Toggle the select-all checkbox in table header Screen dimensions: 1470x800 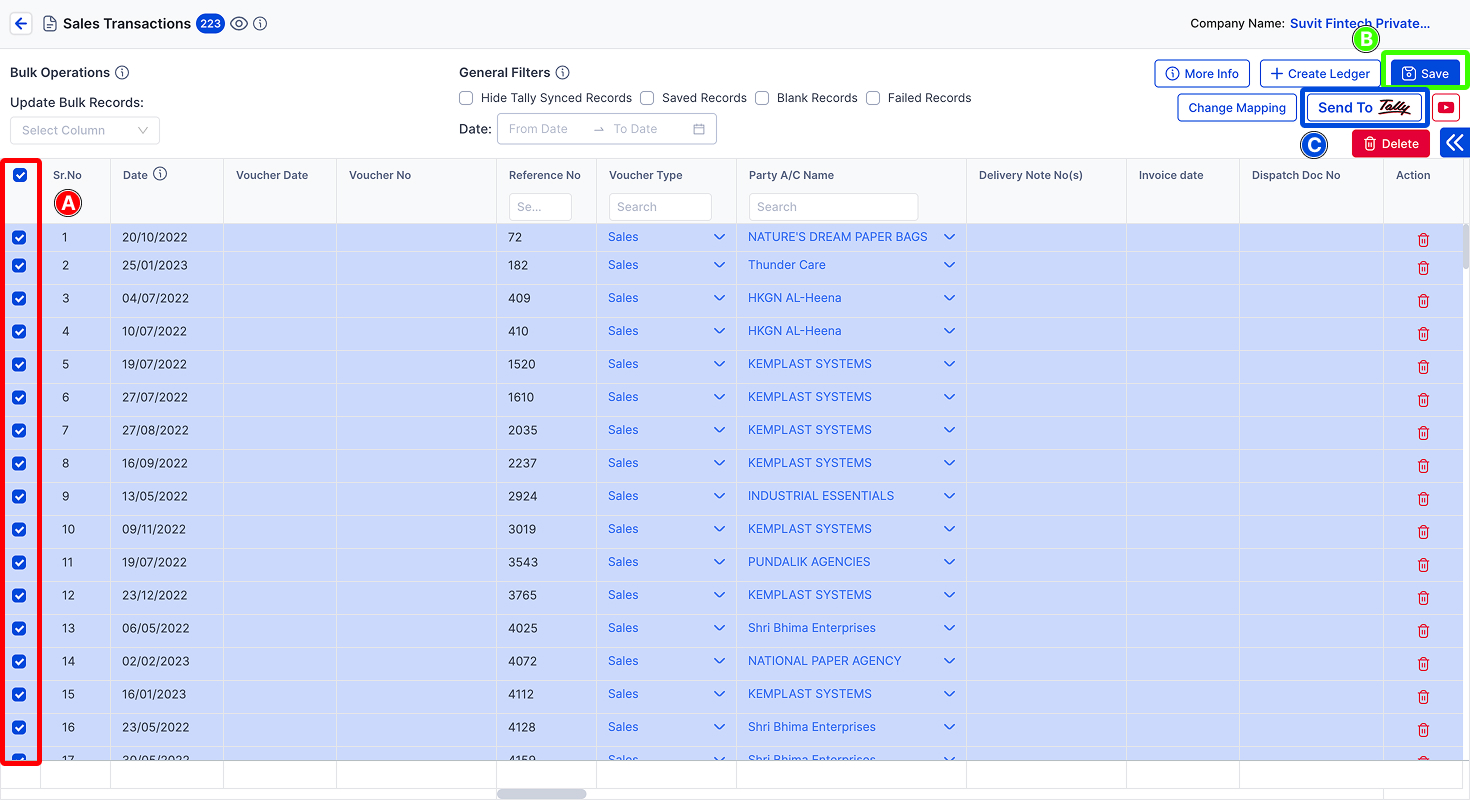tap(20, 175)
